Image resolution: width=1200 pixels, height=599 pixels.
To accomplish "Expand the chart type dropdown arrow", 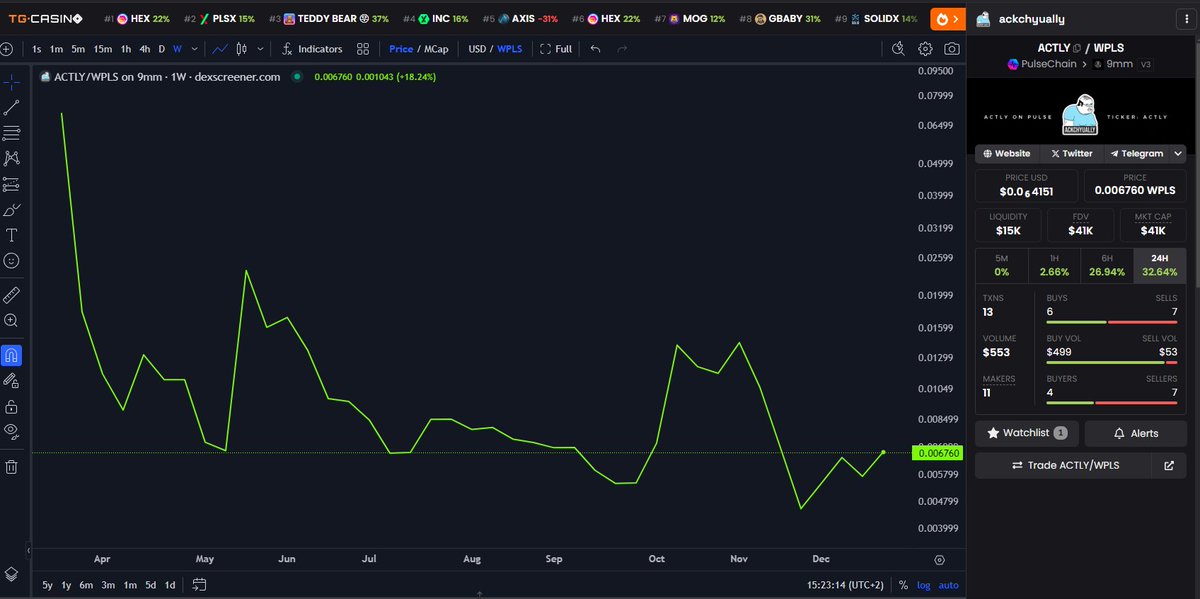I will [x=261, y=49].
